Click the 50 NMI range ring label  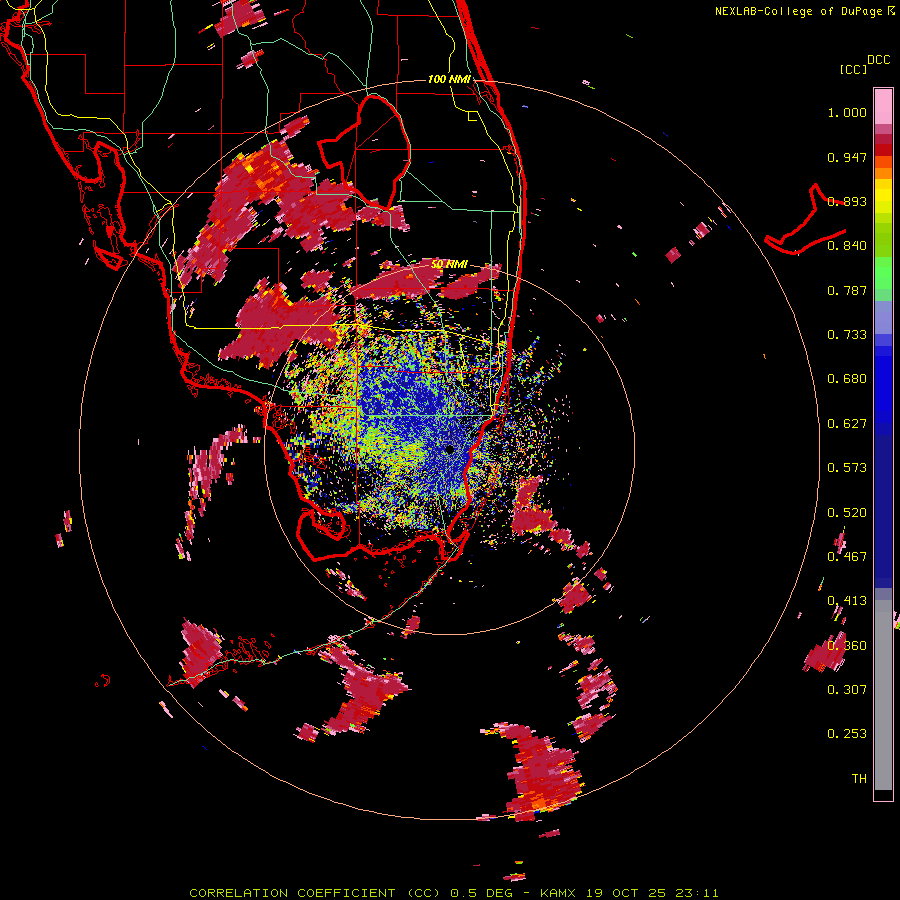click(x=449, y=265)
